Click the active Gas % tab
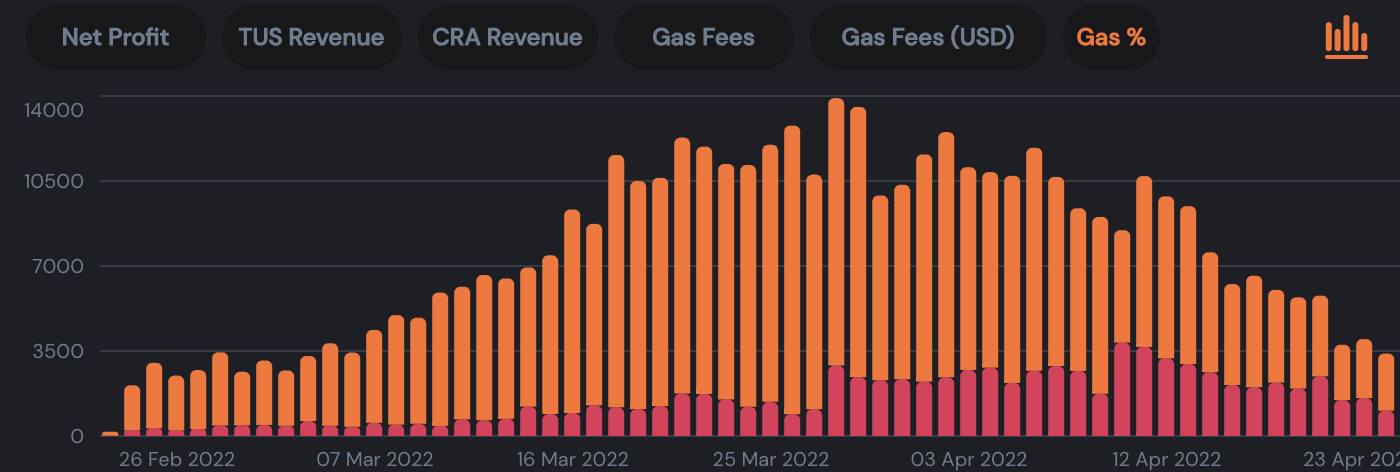 tap(1111, 37)
